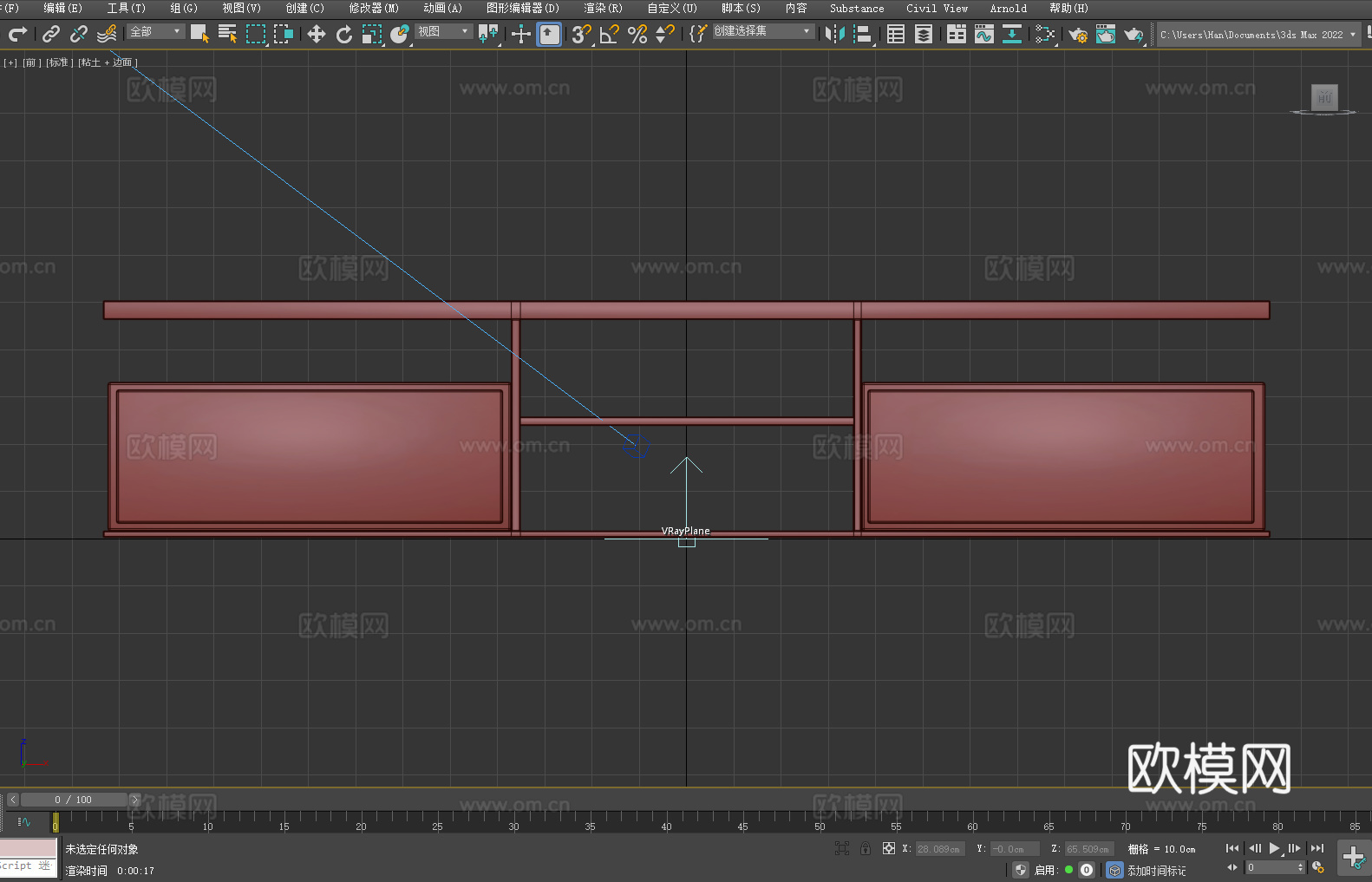Click the viewport [标准] label
This screenshot has width=1372, height=882.
pos(59,62)
